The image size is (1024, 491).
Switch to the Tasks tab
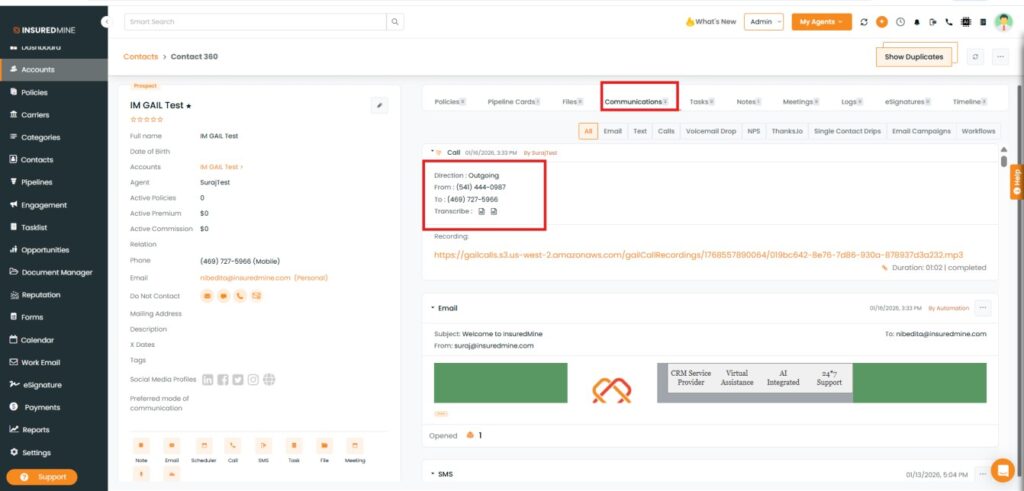(701, 102)
